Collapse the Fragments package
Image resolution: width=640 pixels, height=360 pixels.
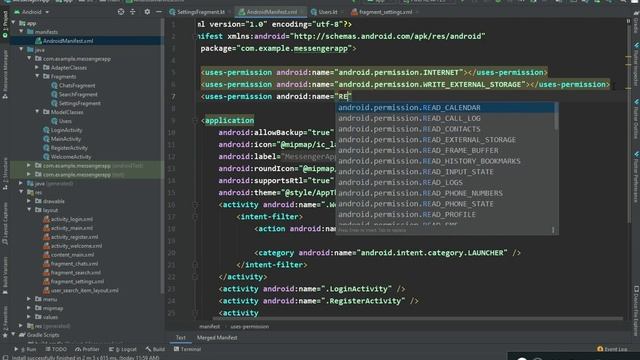tap(37, 76)
